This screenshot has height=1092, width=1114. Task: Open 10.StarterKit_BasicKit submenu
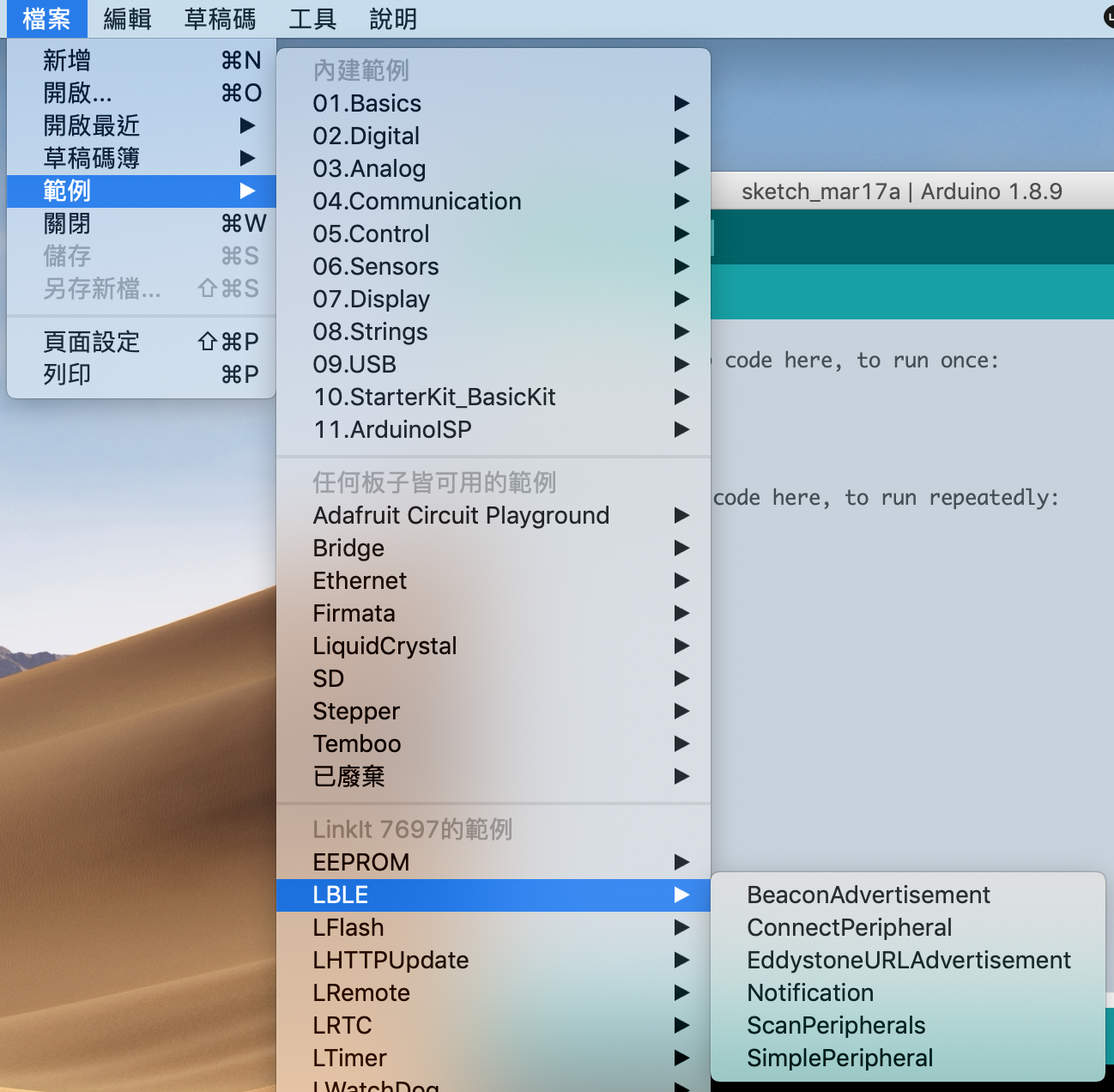pos(493,397)
